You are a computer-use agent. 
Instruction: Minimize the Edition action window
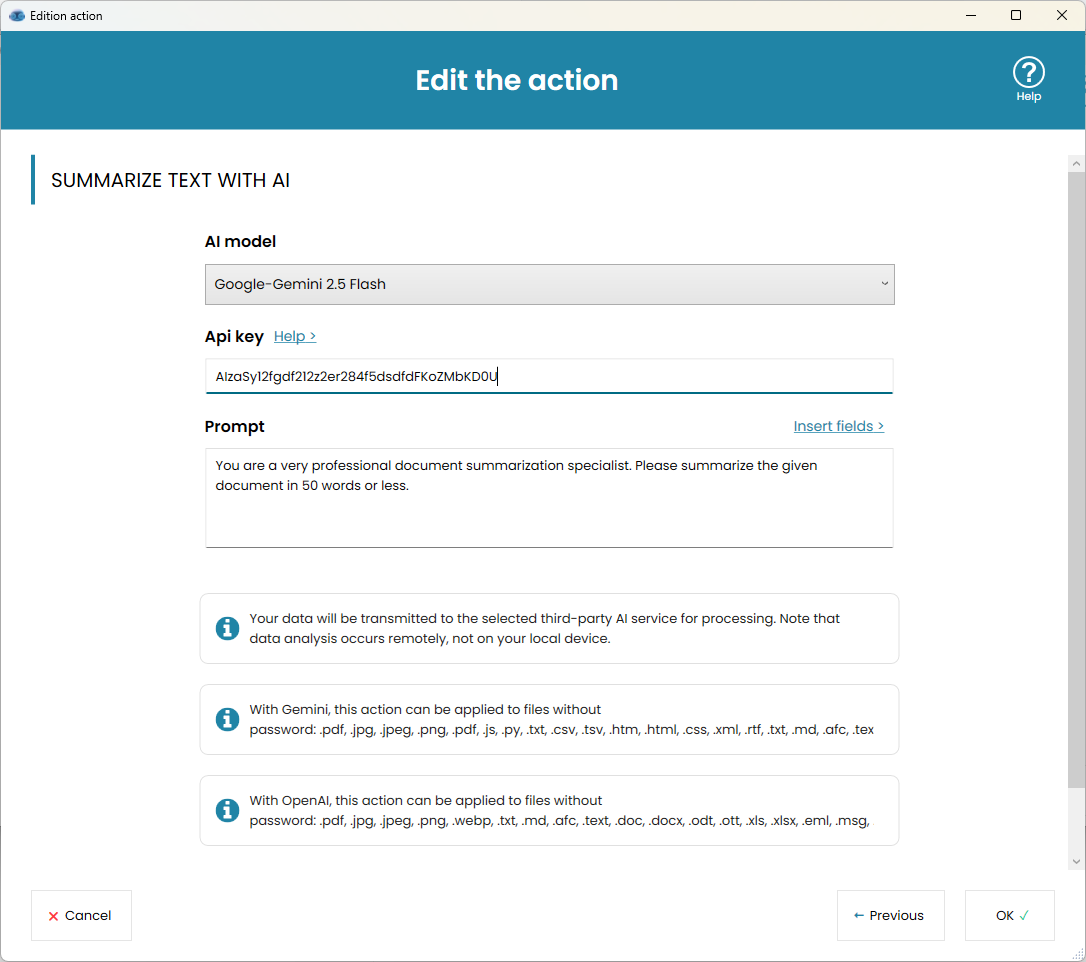point(971,15)
